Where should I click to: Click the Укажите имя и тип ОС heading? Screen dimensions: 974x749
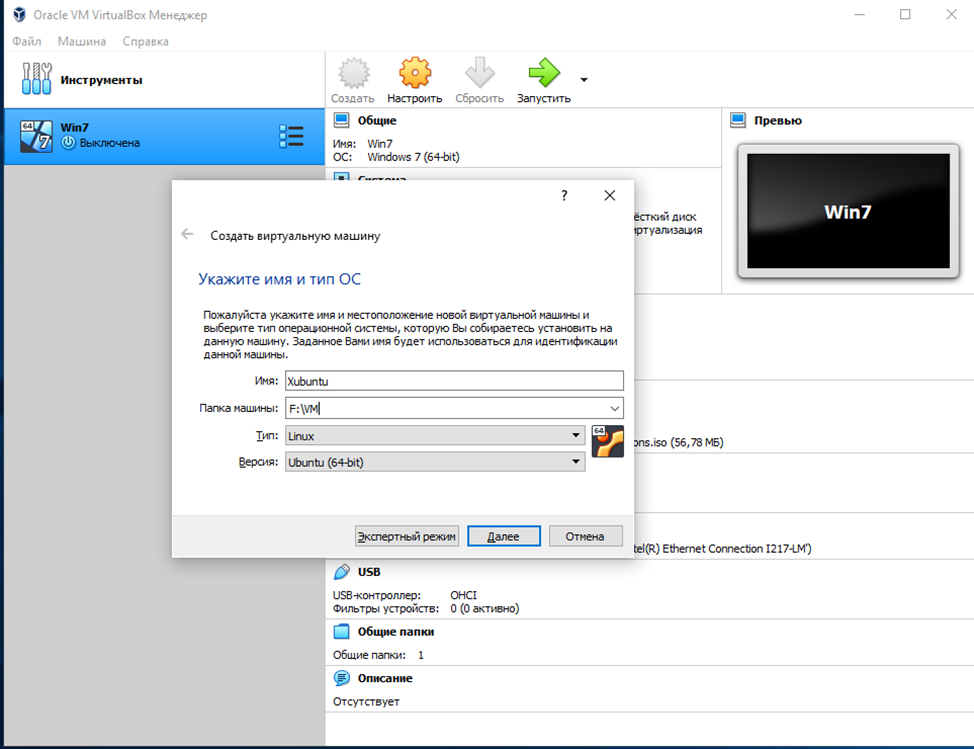pos(280,279)
